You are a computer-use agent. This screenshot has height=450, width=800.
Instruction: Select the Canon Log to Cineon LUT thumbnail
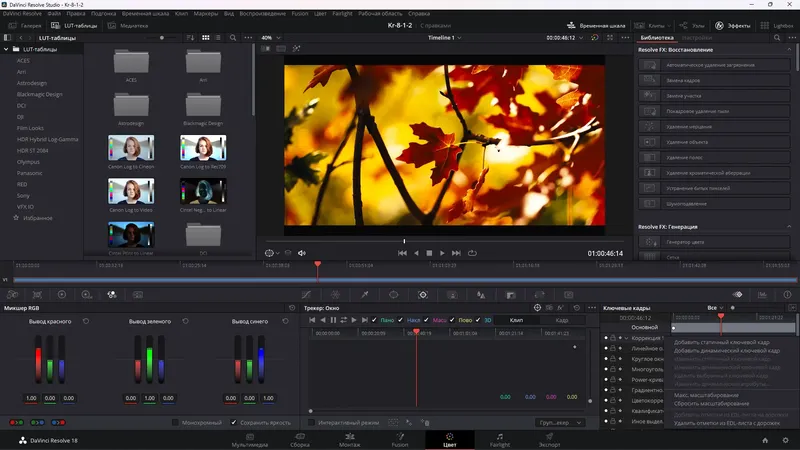coord(131,149)
